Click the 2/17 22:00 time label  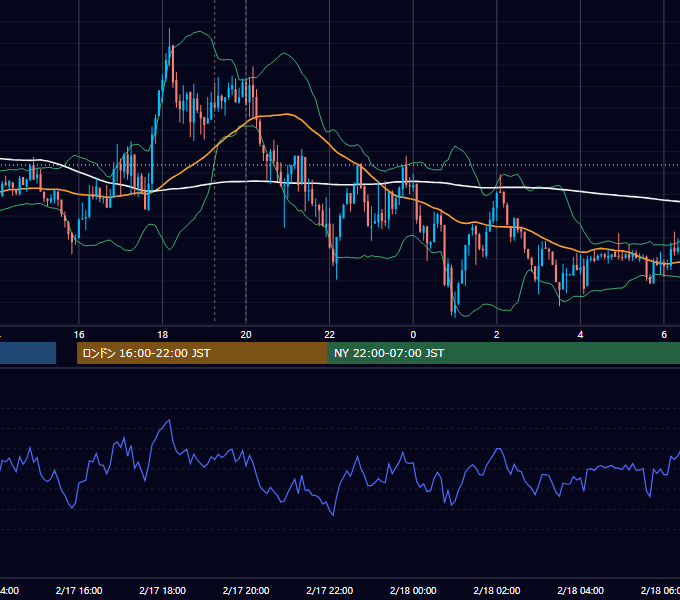[x=330, y=590]
